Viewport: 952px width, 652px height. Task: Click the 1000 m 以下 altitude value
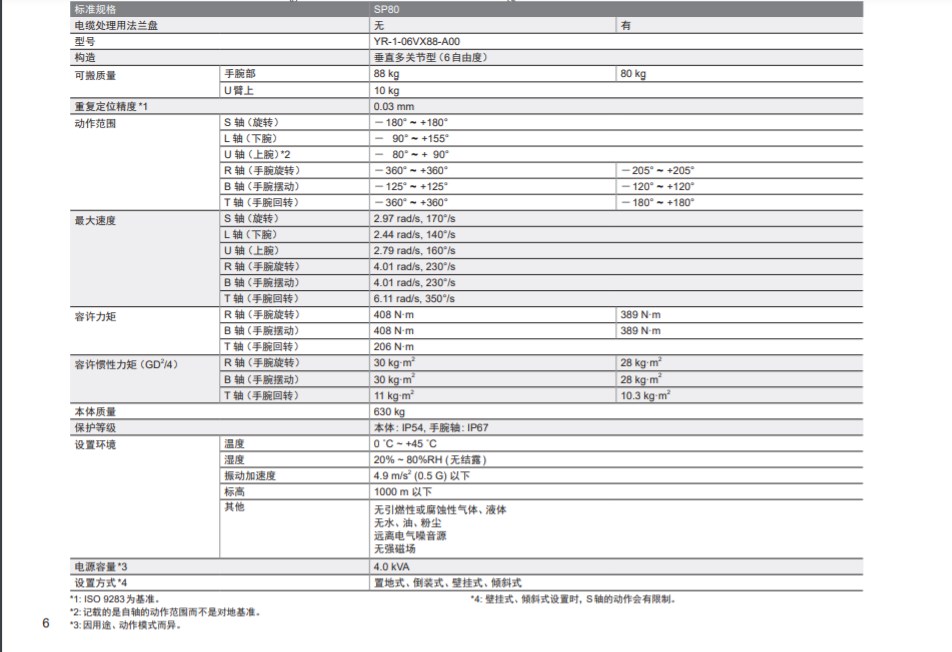(x=402, y=492)
